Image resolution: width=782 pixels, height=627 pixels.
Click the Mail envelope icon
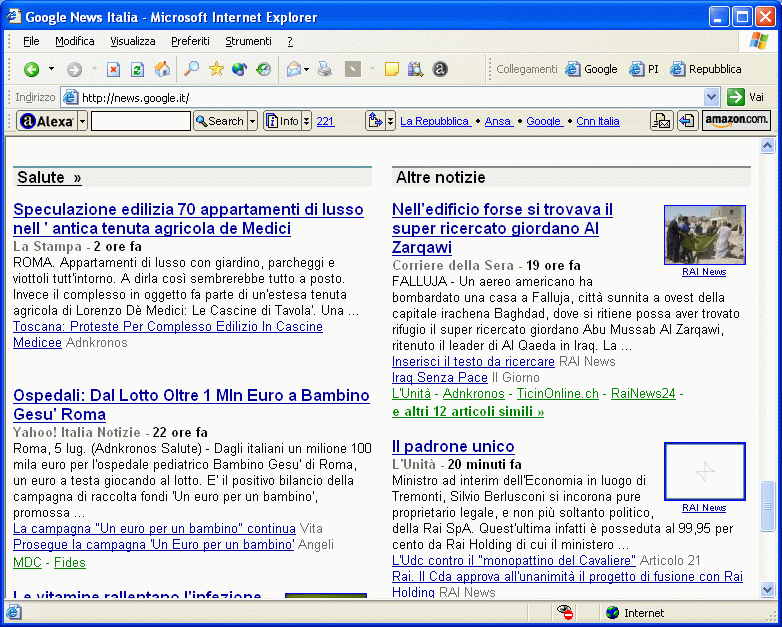[x=294, y=69]
